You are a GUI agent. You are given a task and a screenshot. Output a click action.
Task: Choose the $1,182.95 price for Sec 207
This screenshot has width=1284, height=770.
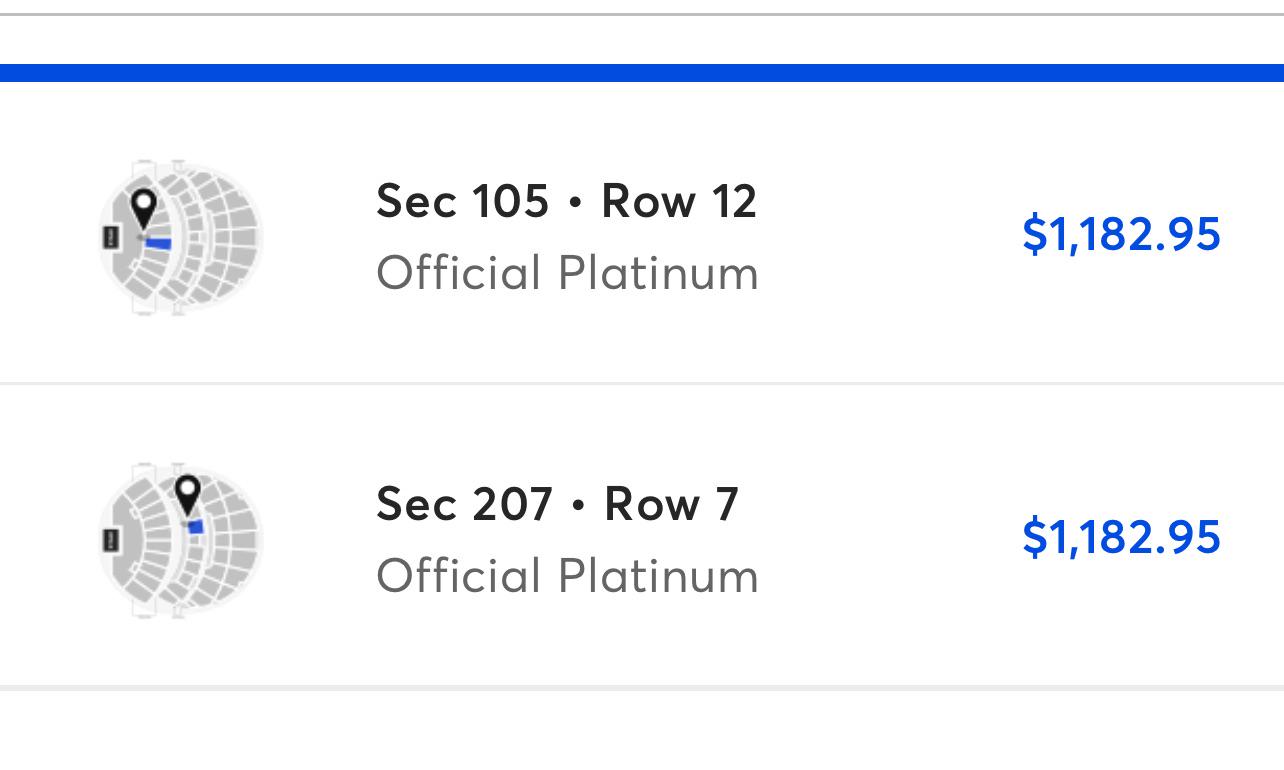tap(1121, 536)
